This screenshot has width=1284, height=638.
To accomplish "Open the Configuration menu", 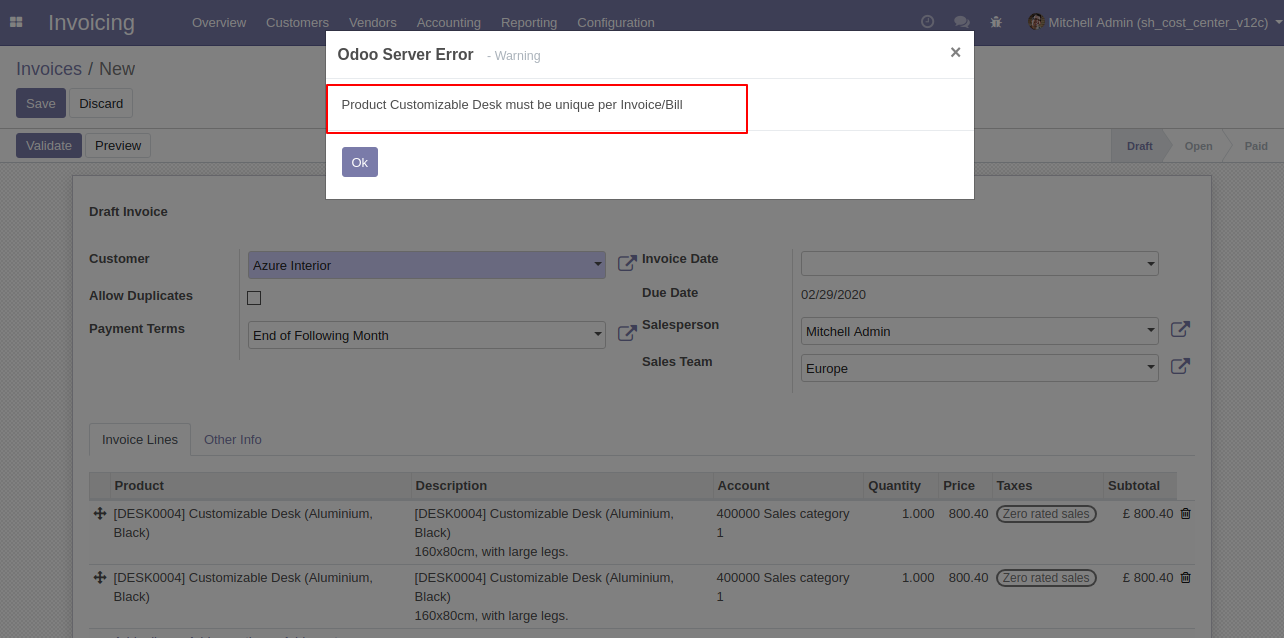I will tap(616, 22).
